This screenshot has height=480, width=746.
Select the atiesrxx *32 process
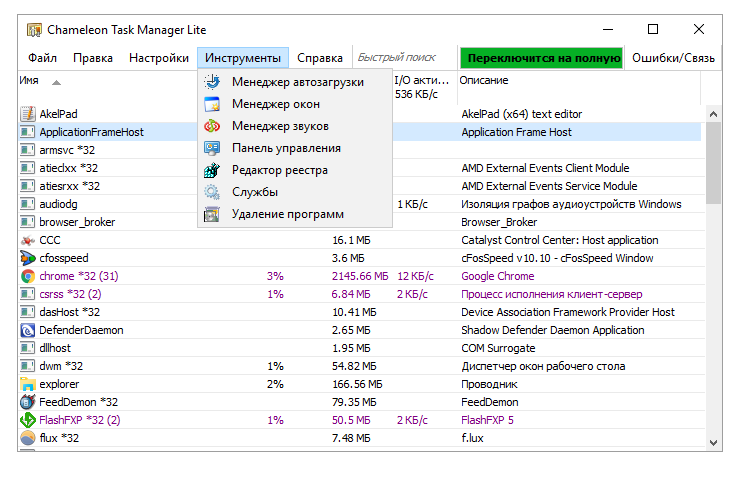point(69,186)
